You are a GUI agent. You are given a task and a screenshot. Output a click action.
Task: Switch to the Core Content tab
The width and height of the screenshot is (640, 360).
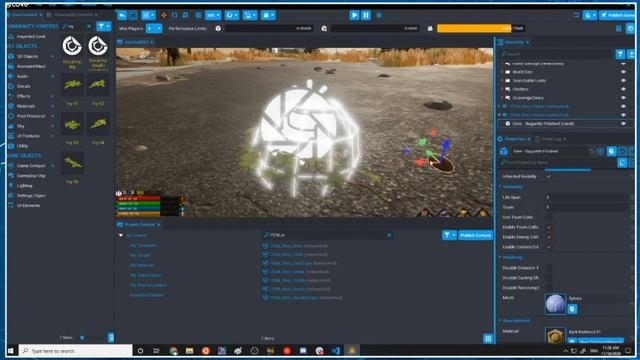pyautogui.click(x=24, y=15)
